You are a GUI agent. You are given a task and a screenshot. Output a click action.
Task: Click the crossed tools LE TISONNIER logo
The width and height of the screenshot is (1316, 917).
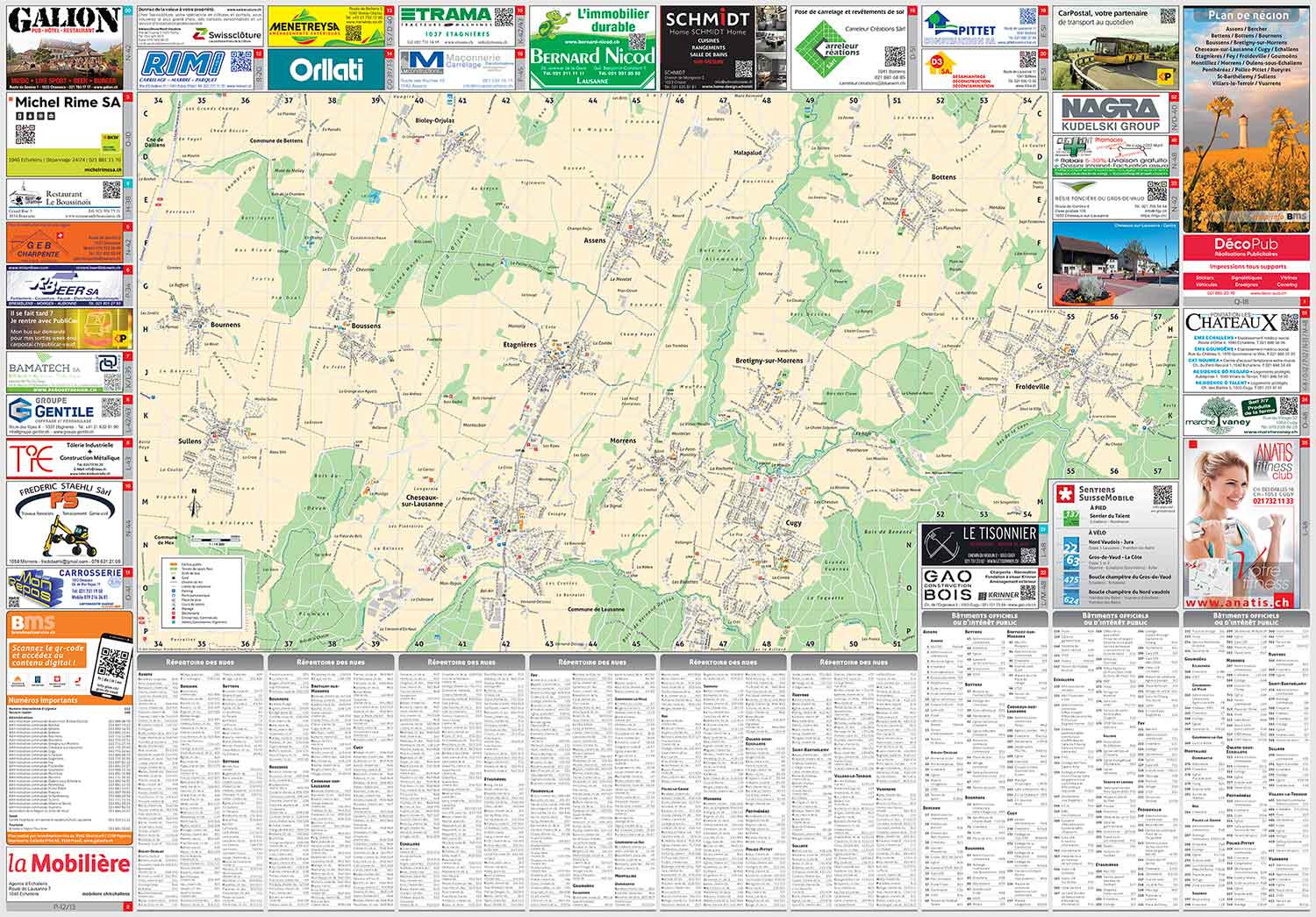pyautogui.click(x=941, y=545)
